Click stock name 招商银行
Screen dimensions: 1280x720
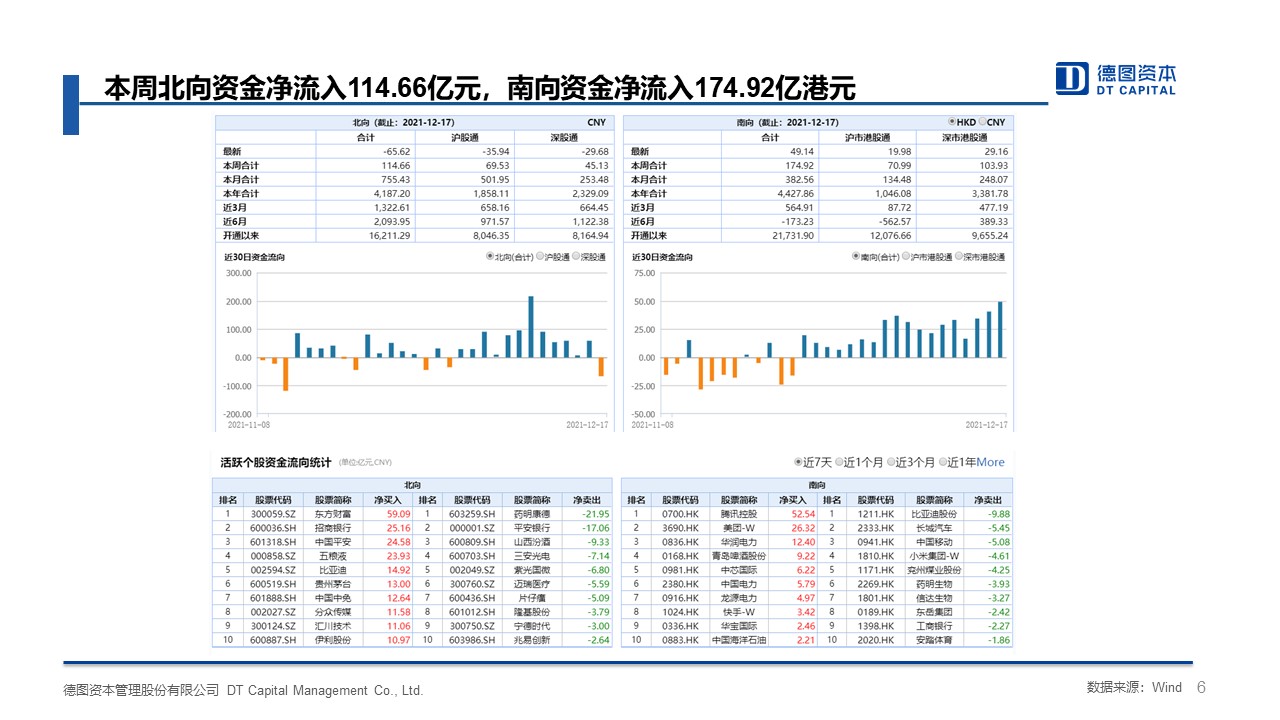[x=334, y=528]
